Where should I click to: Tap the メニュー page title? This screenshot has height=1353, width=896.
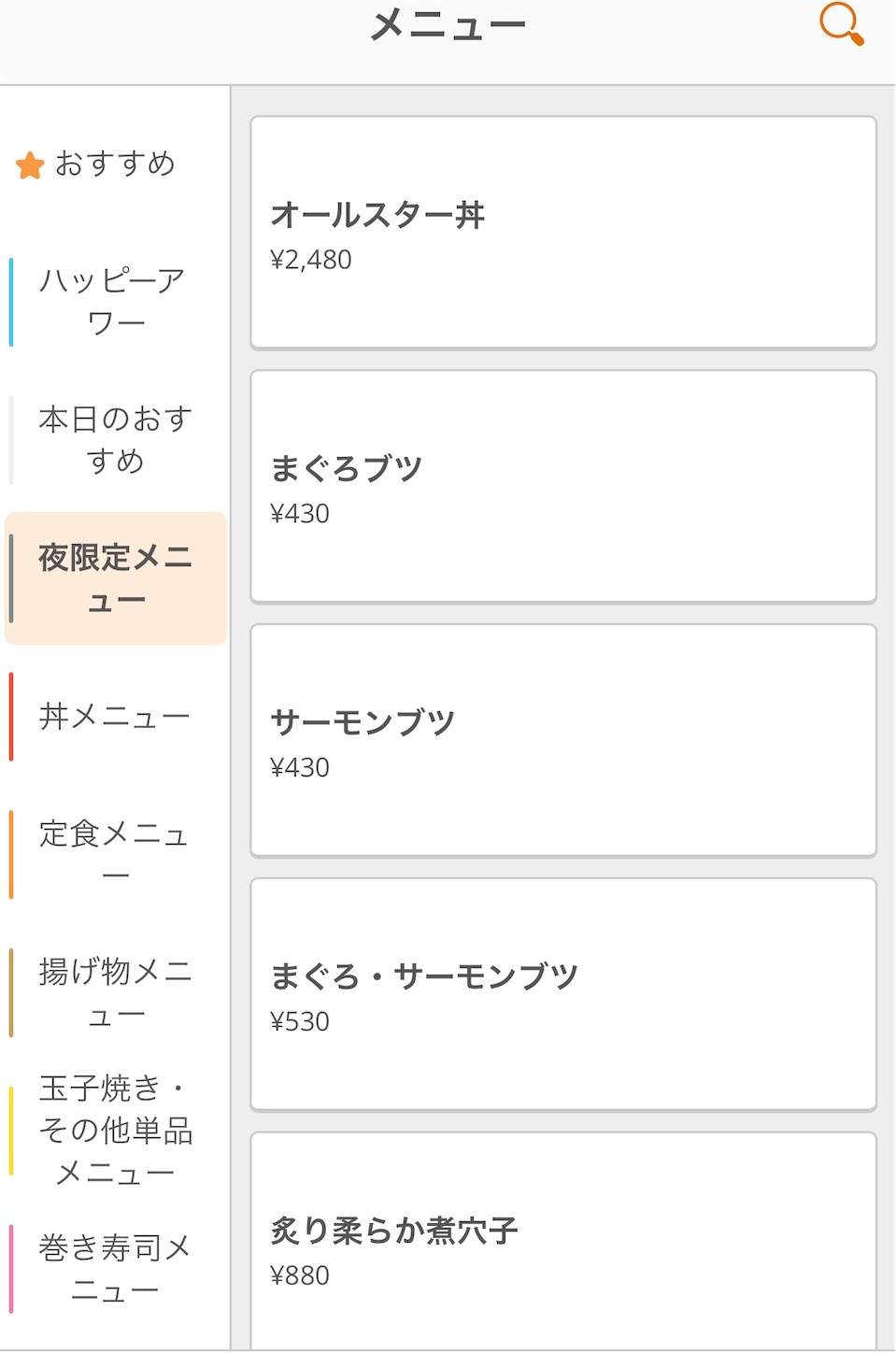[448, 25]
